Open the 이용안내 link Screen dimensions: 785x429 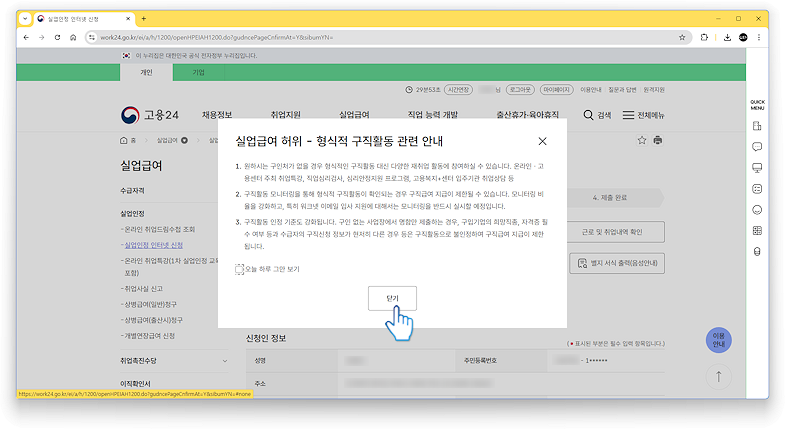tap(591, 90)
